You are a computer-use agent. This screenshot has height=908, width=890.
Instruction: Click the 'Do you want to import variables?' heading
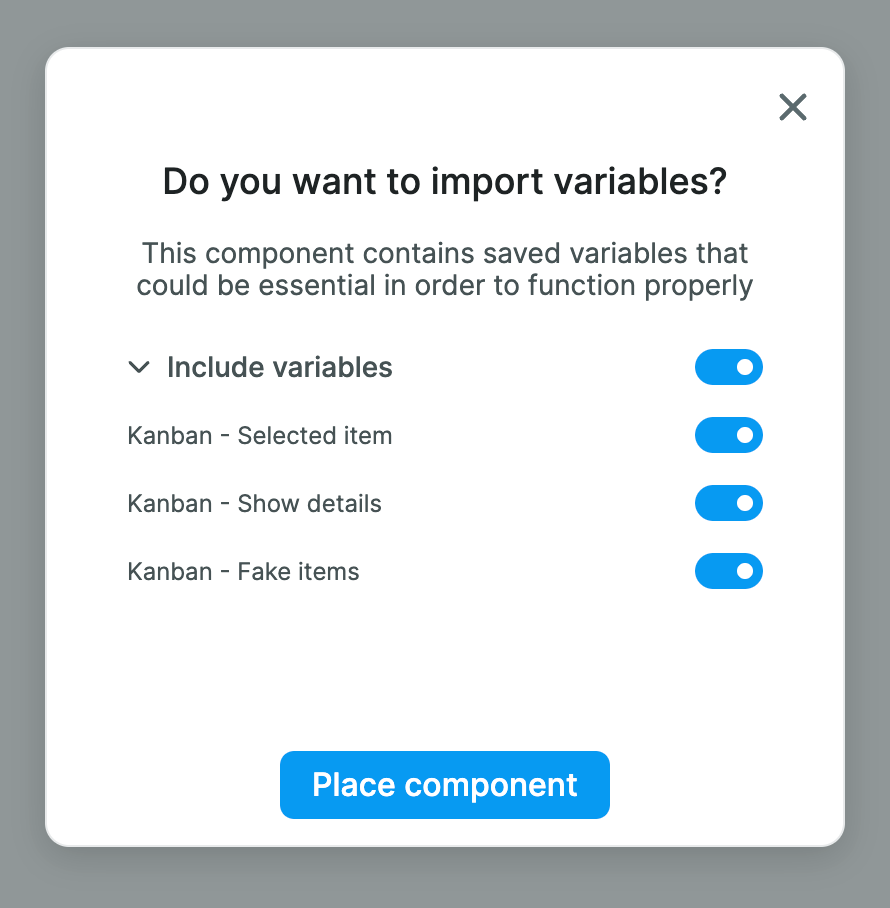pos(444,182)
